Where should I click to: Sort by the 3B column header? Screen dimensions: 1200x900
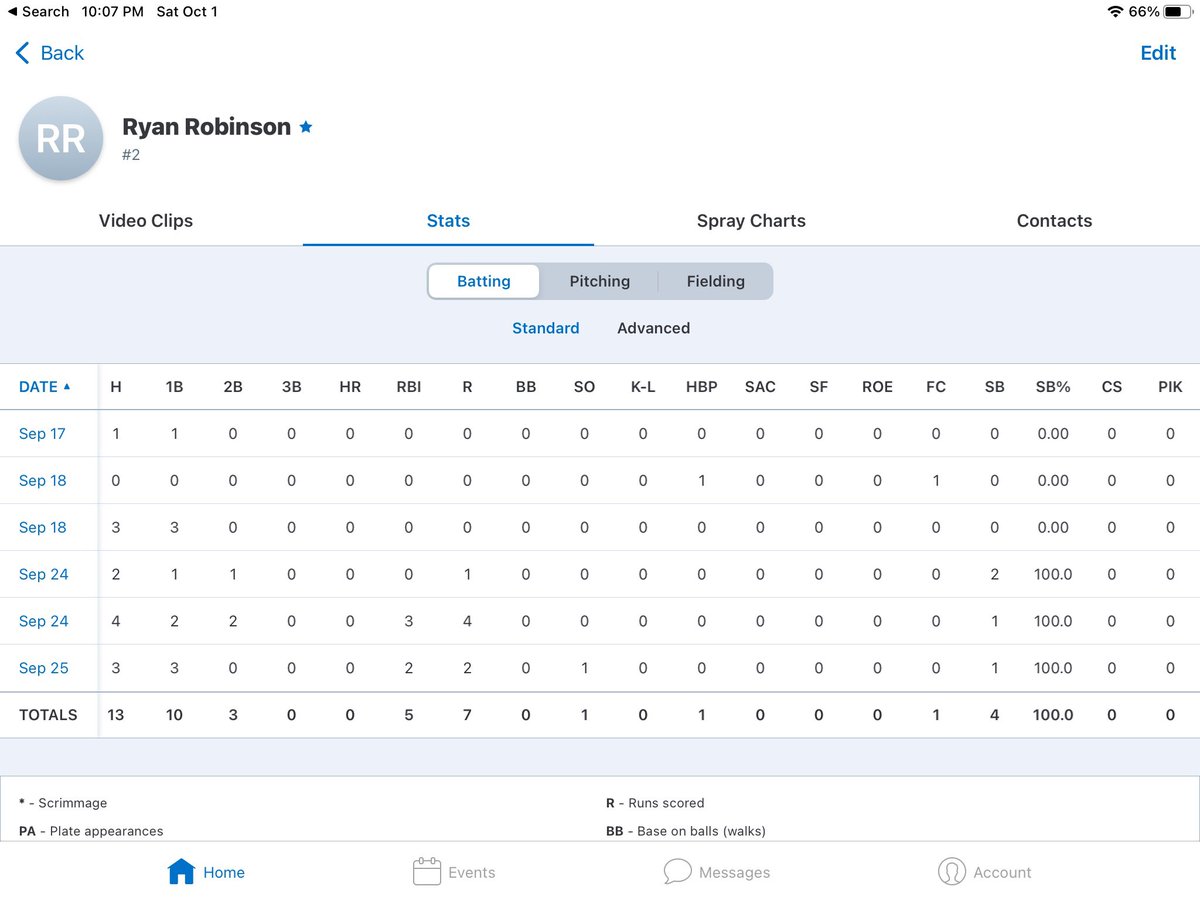[x=291, y=387]
